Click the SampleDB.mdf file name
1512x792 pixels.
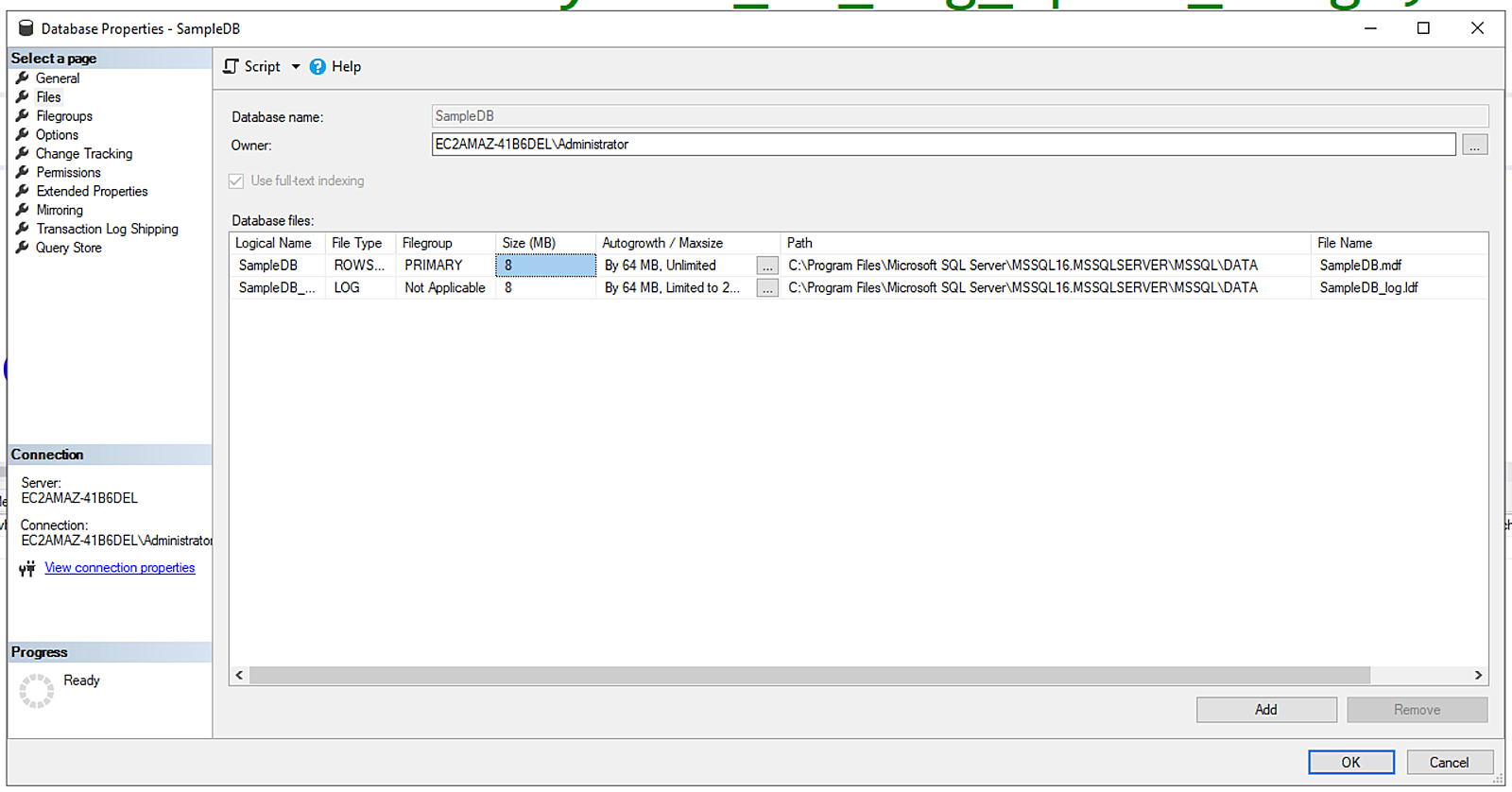click(1360, 266)
